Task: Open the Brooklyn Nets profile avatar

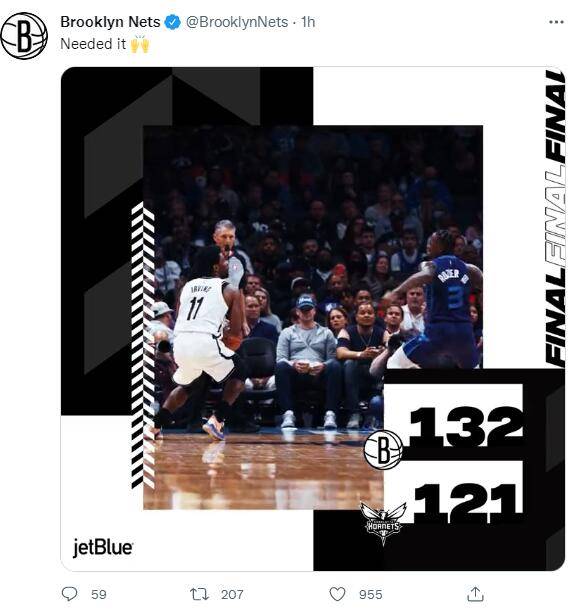Action: coord(24,35)
